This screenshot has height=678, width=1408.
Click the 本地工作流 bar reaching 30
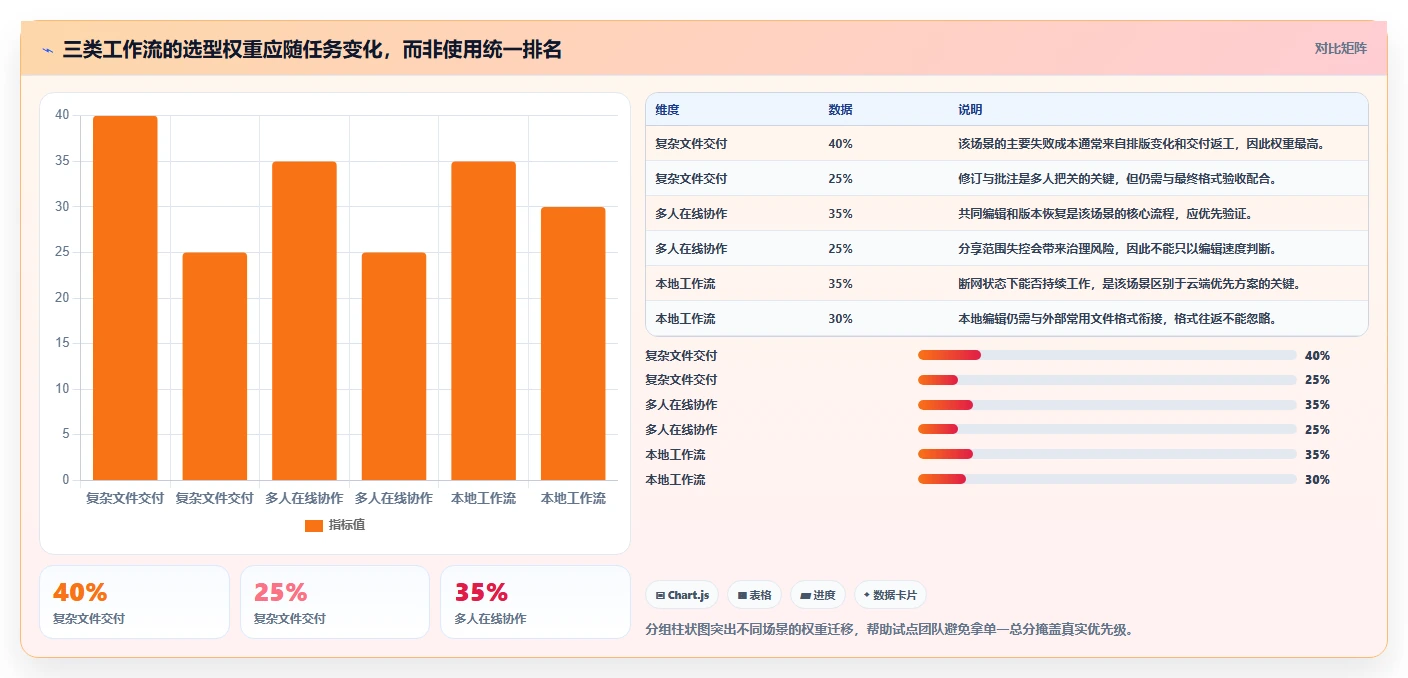tap(573, 343)
